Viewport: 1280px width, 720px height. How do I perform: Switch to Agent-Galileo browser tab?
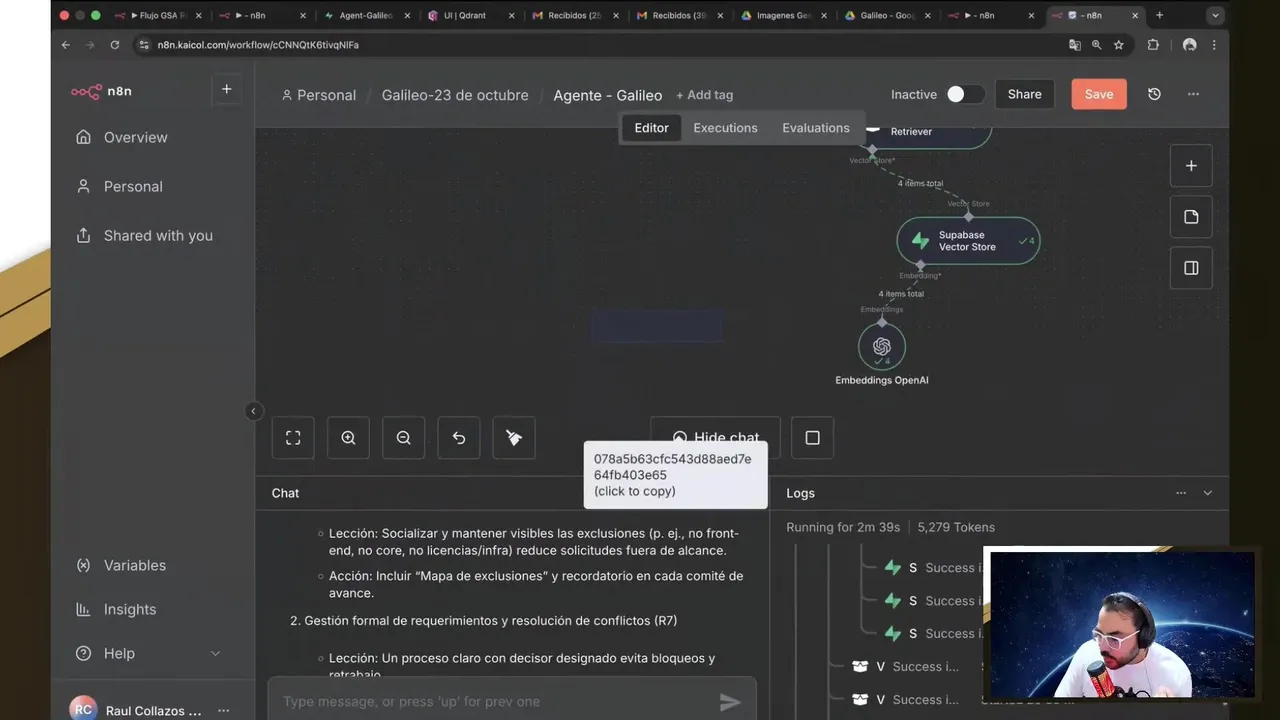(x=366, y=15)
